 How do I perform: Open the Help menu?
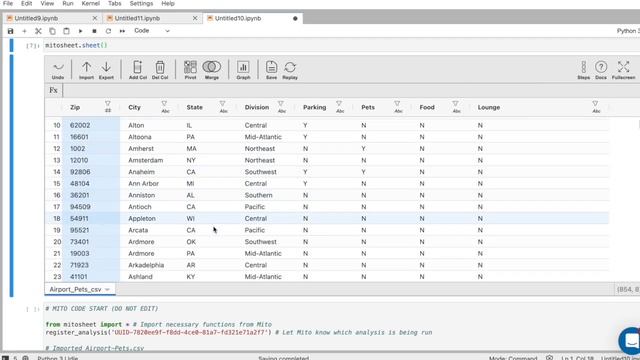[x=168, y=4]
